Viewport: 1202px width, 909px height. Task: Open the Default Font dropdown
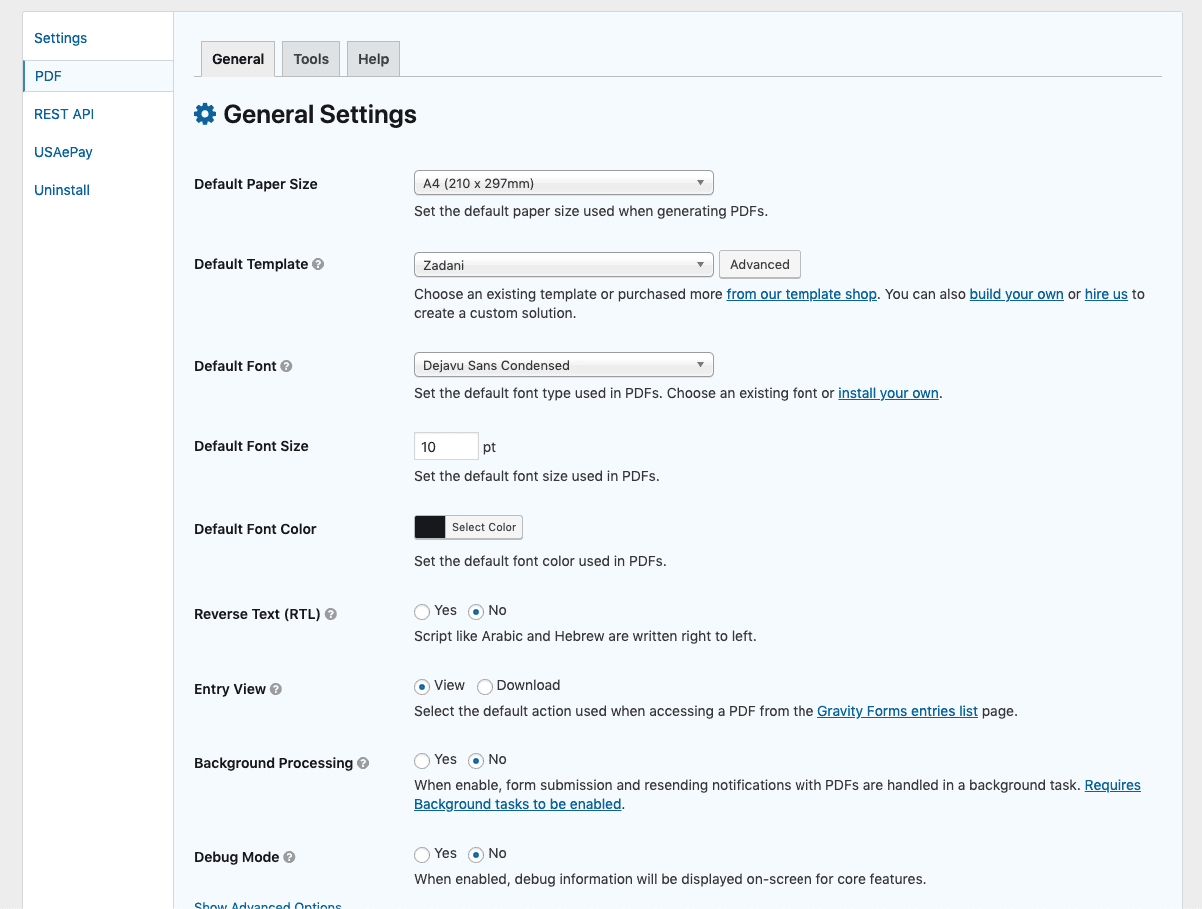(x=564, y=365)
